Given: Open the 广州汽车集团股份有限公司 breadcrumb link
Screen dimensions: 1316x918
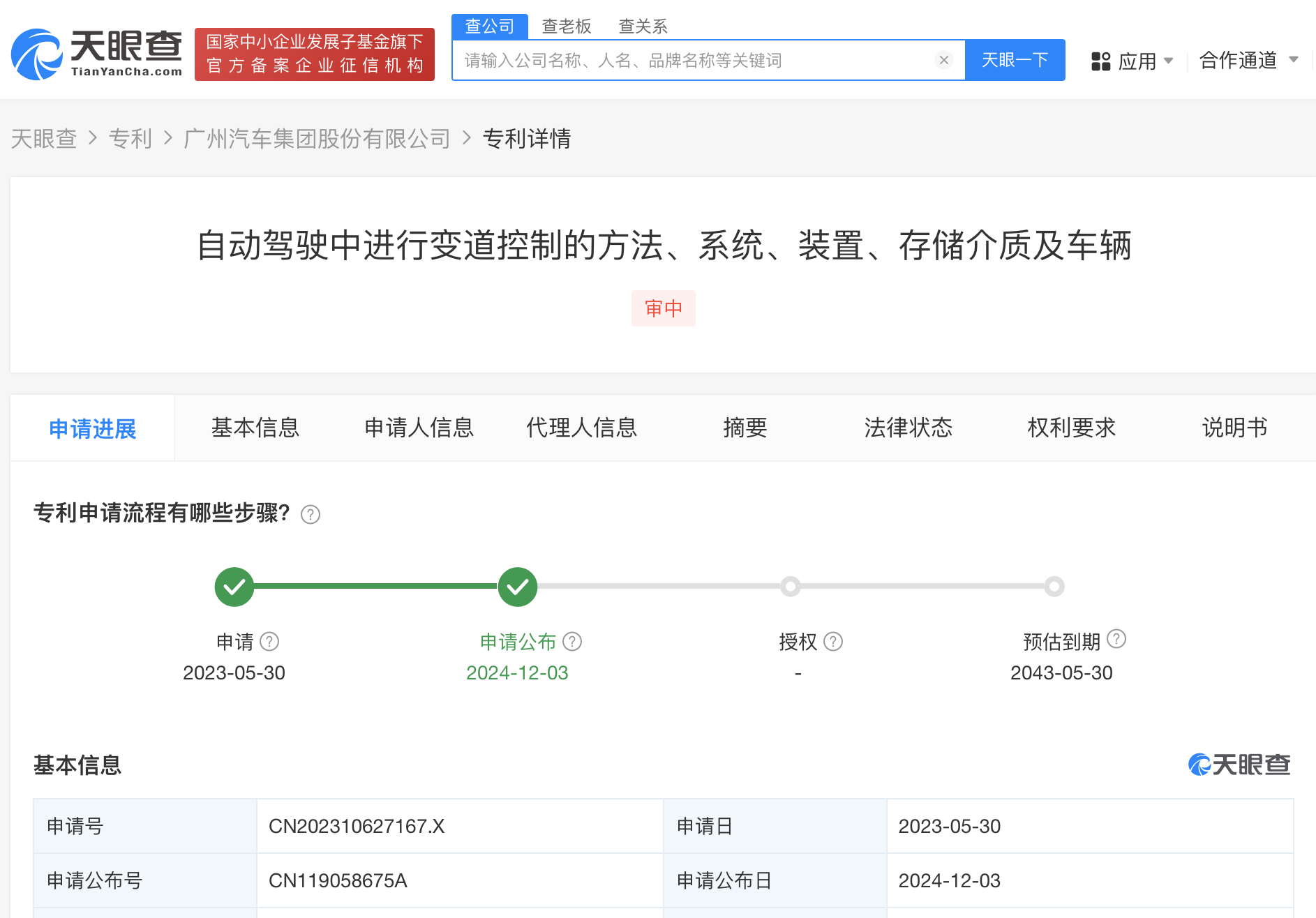Looking at the screenshot, I should [316, 139].
